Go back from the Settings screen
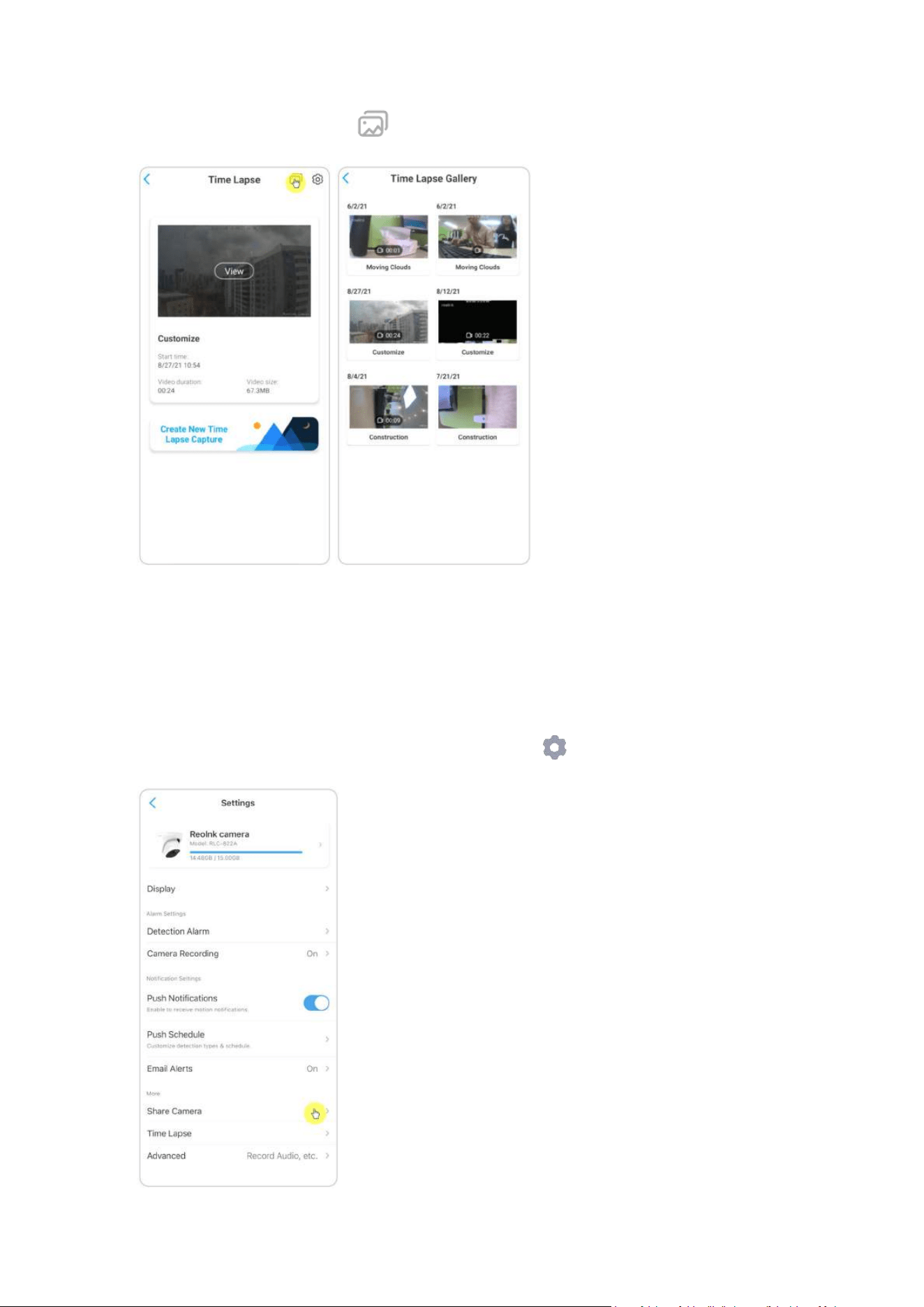The width and height of the screenshot is (924, 1307). point(153,803)
